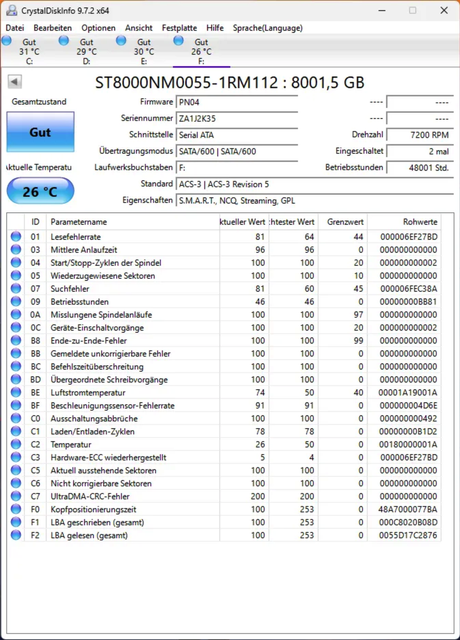Click status icon for Hardware-ECC wiederhergestellt row

16,458
